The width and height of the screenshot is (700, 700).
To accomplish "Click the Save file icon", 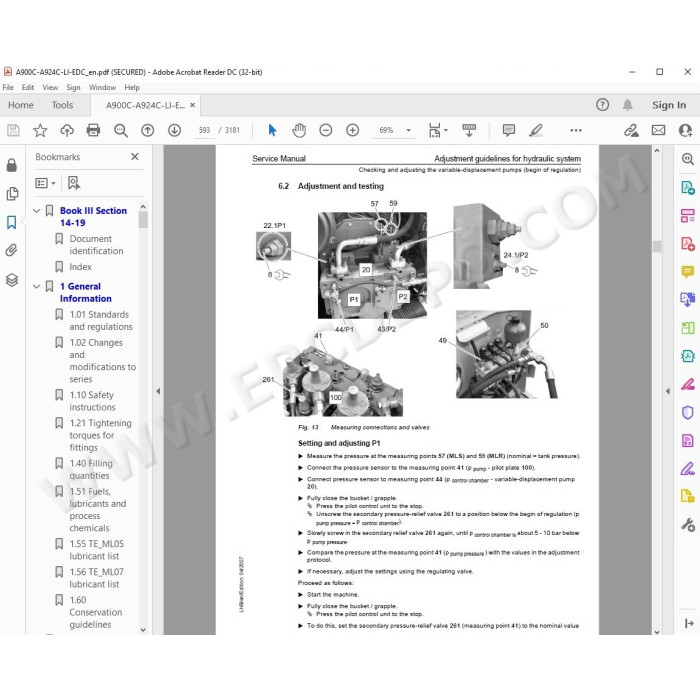I will click(x=13, y=130).
